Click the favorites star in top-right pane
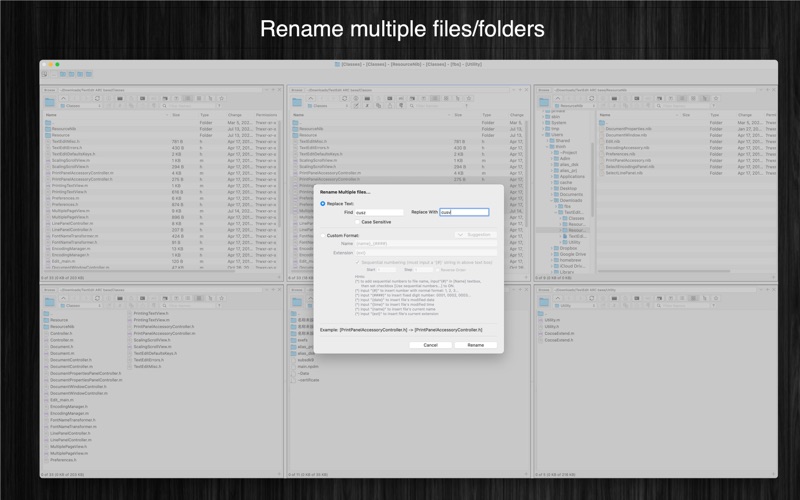This screenshot has height=500, width=800. 716,98
